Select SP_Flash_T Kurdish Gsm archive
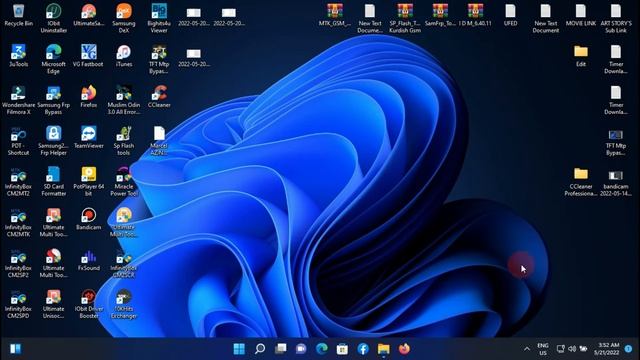 405,18
